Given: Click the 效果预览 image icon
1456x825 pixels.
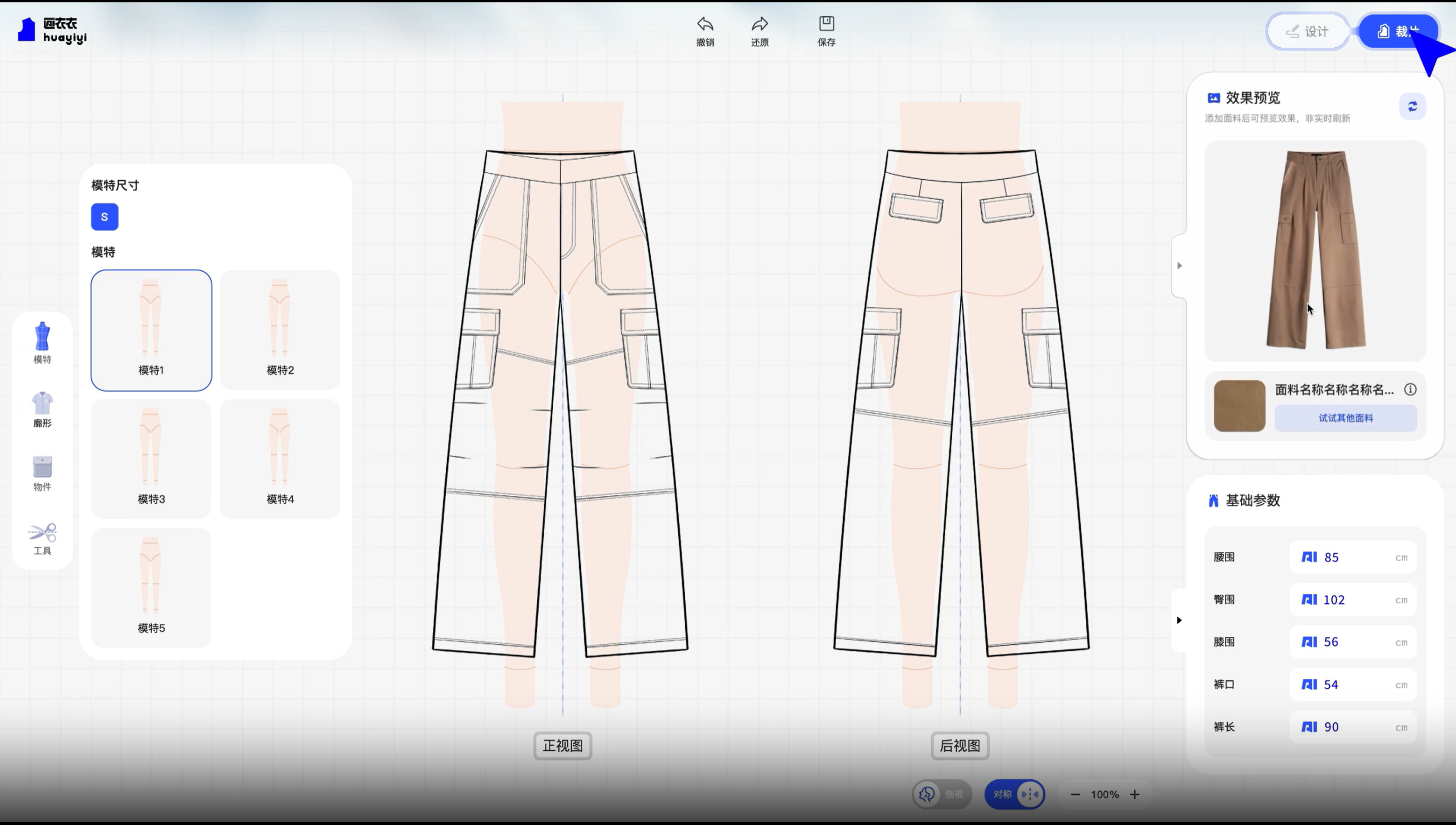Looking at the screenshot, I should point(1214,98).
